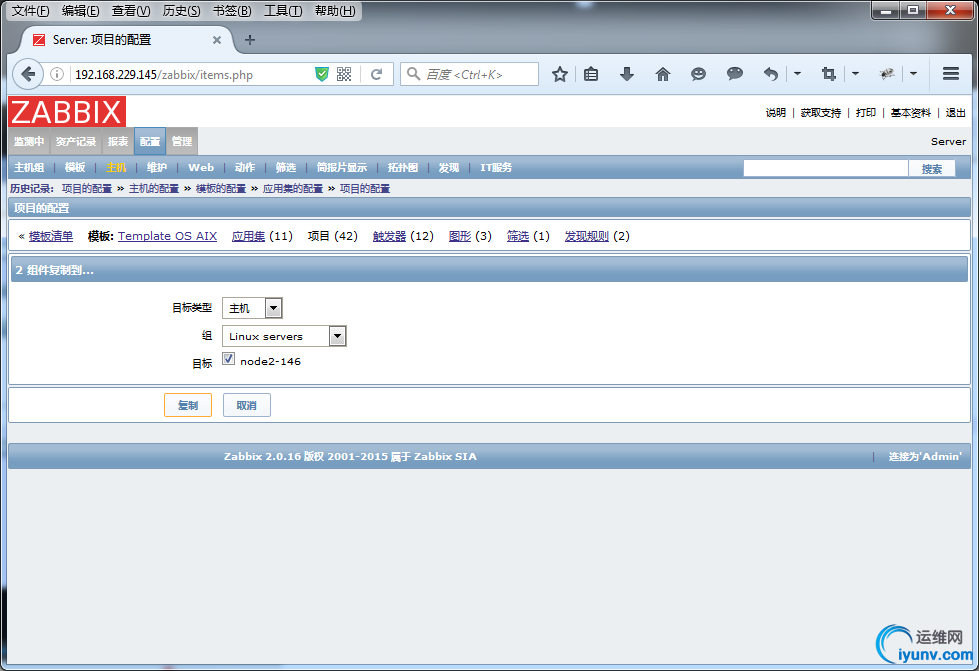Open the 应用集 link

coord(248,236)
